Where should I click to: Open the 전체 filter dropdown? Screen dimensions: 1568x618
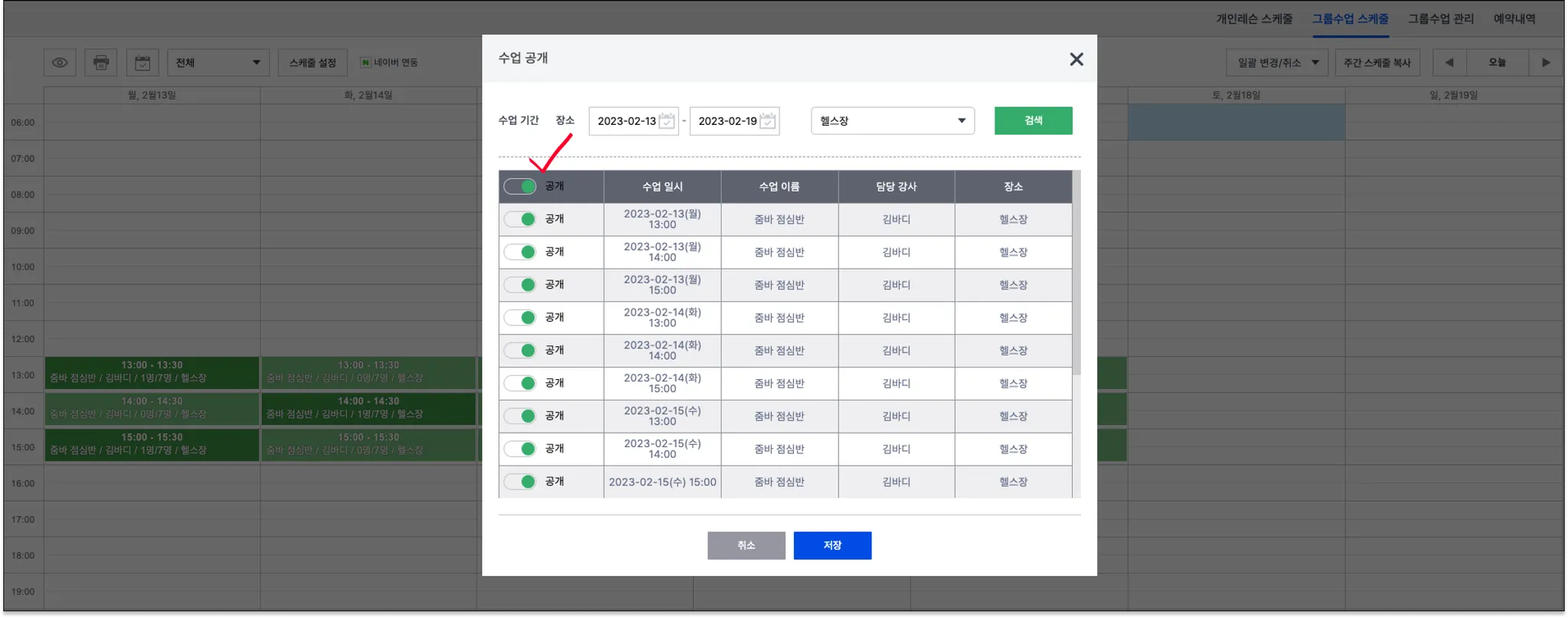pyautogui.click(x=218, y=63)
